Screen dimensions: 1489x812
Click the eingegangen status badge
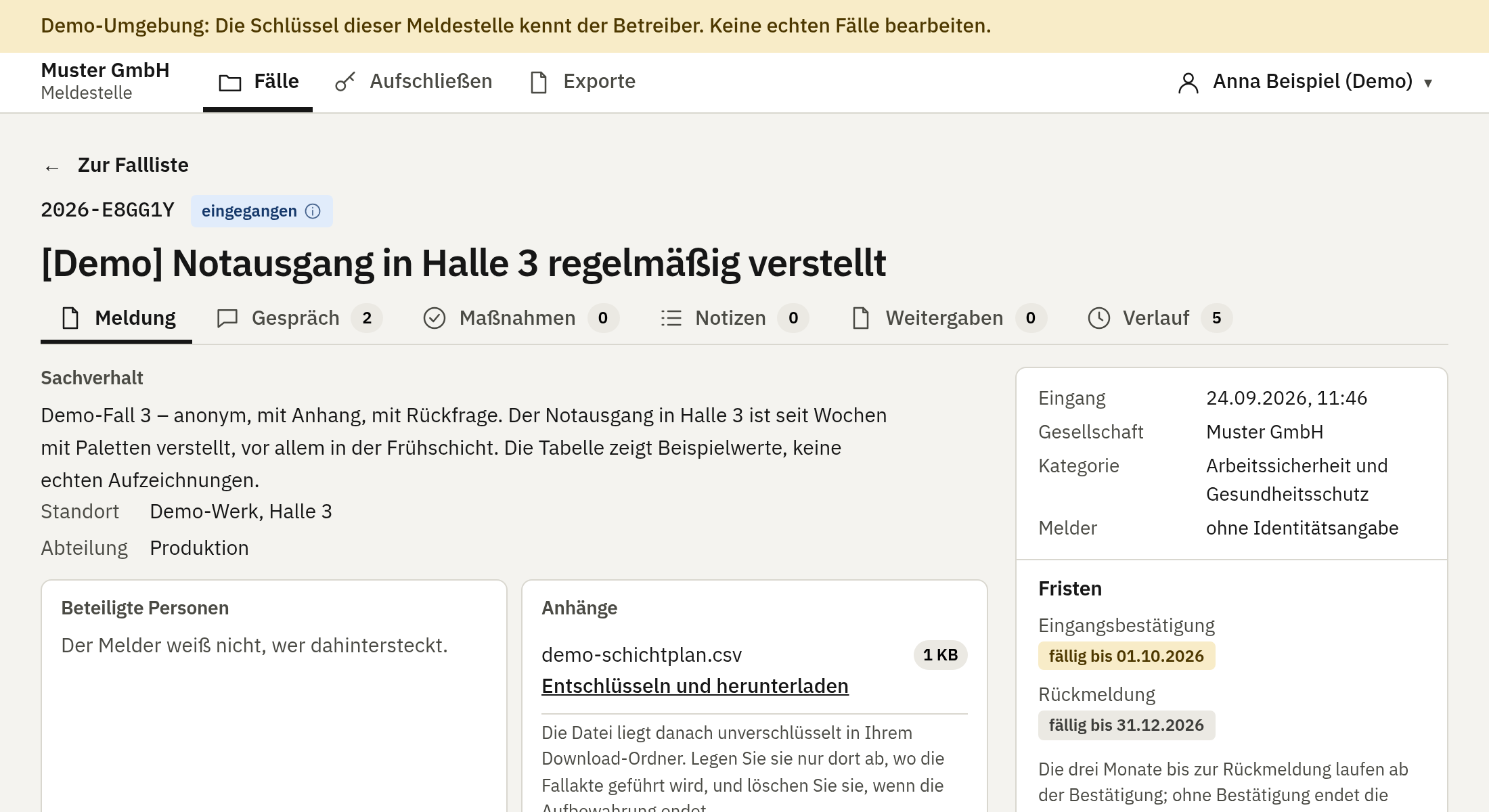click(x=261, y=211)
